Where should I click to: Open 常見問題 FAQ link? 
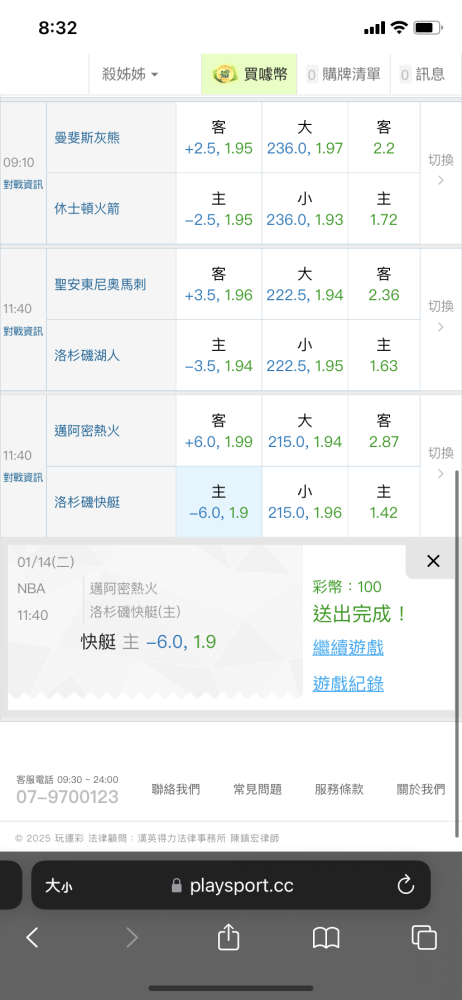pyautogui.click(x=257, y=790)
